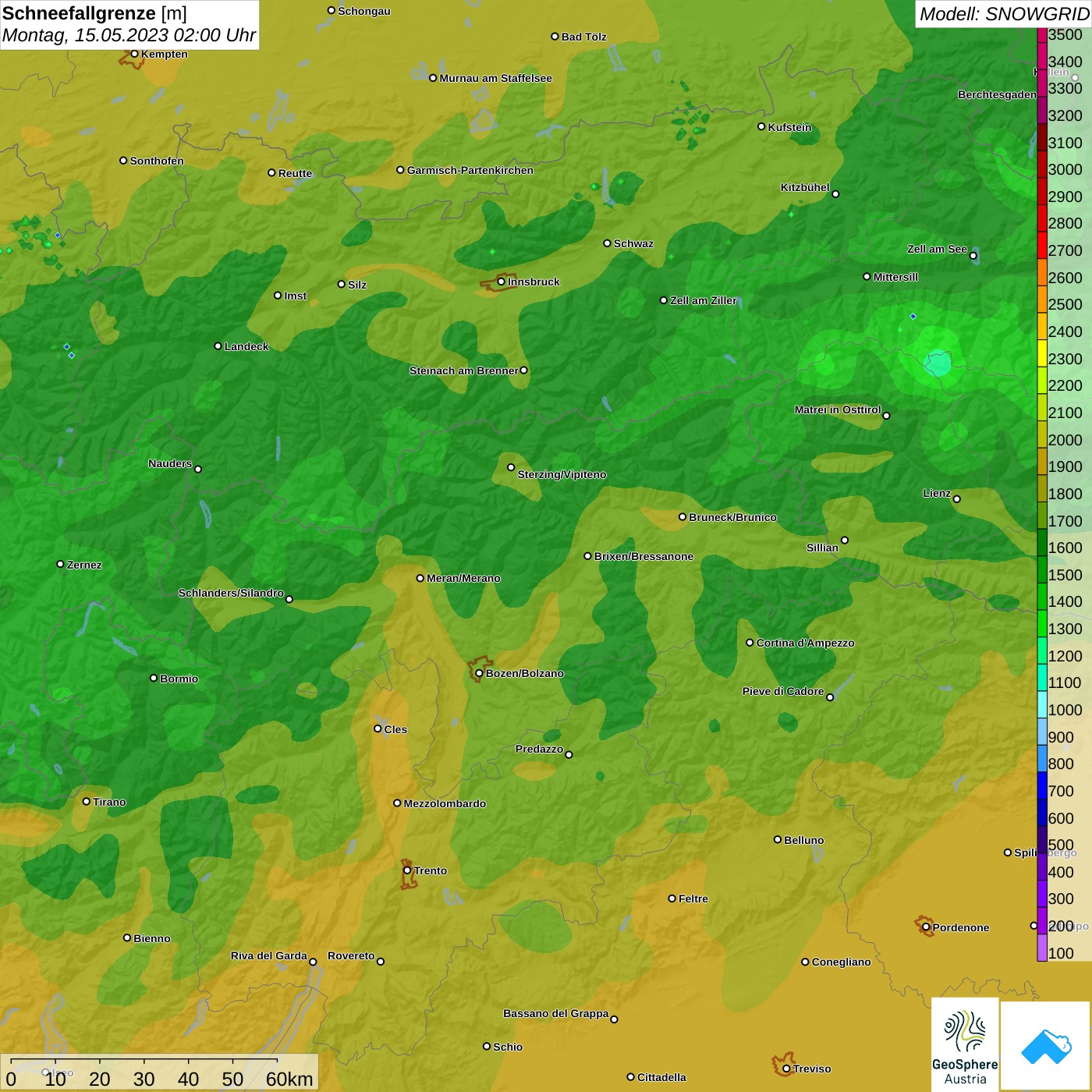Click the Mezzolombardo label
The image size is (1092, 1092).
(445, 803)
